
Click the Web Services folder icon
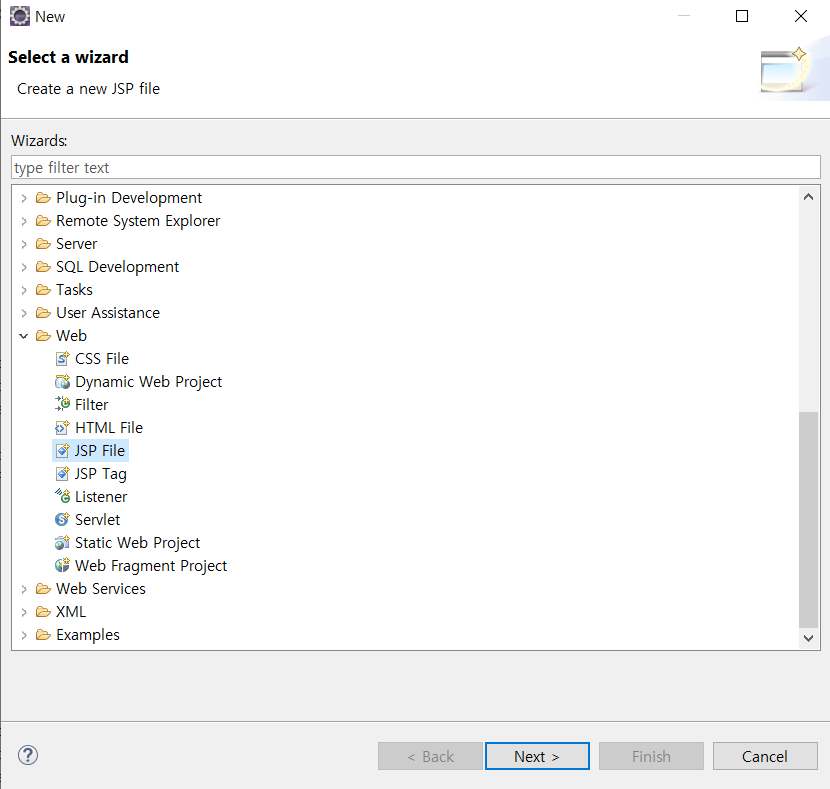(x=43, y=588)
